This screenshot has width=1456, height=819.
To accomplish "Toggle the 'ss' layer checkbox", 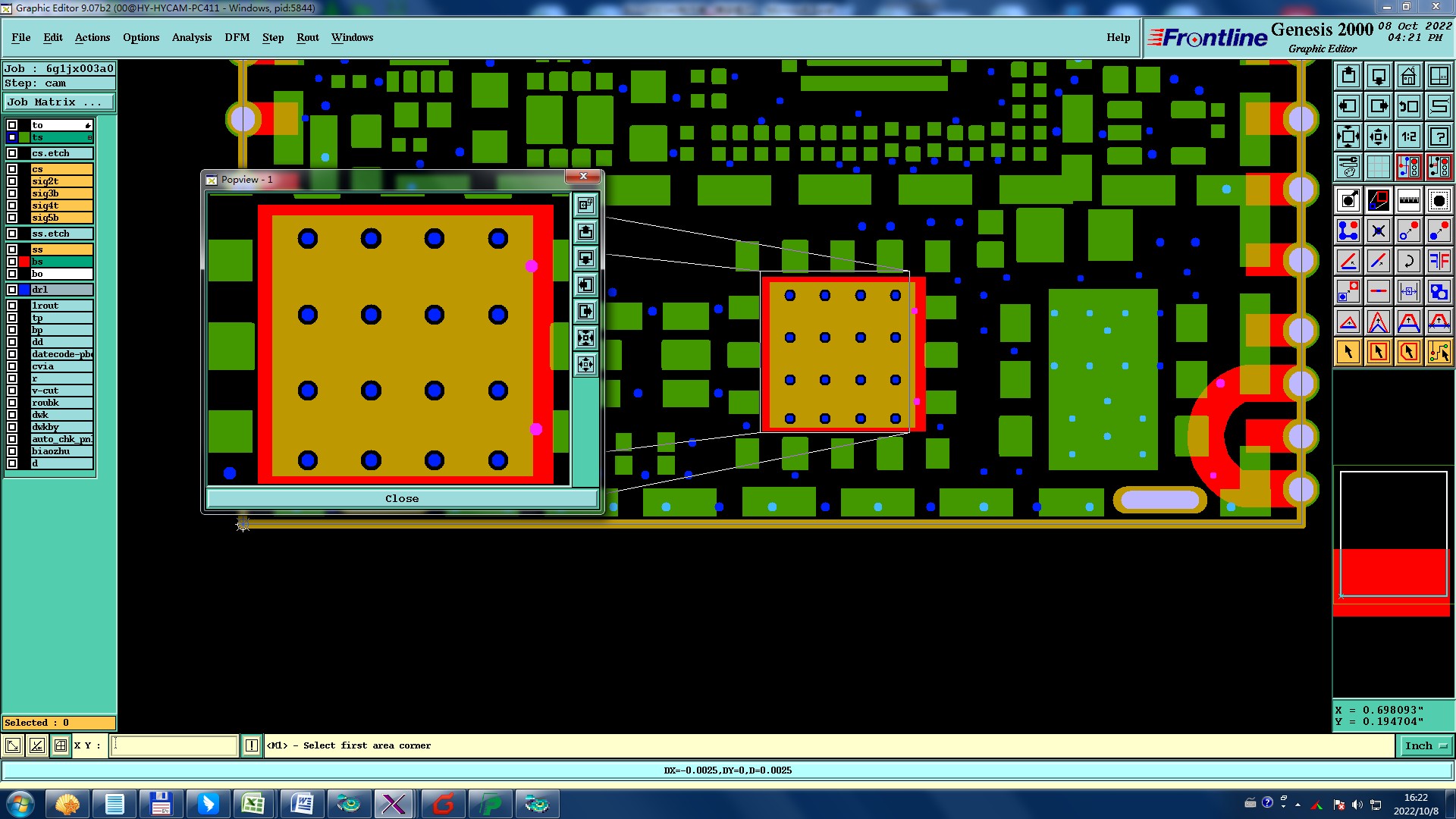I will [x=12, y=249].
